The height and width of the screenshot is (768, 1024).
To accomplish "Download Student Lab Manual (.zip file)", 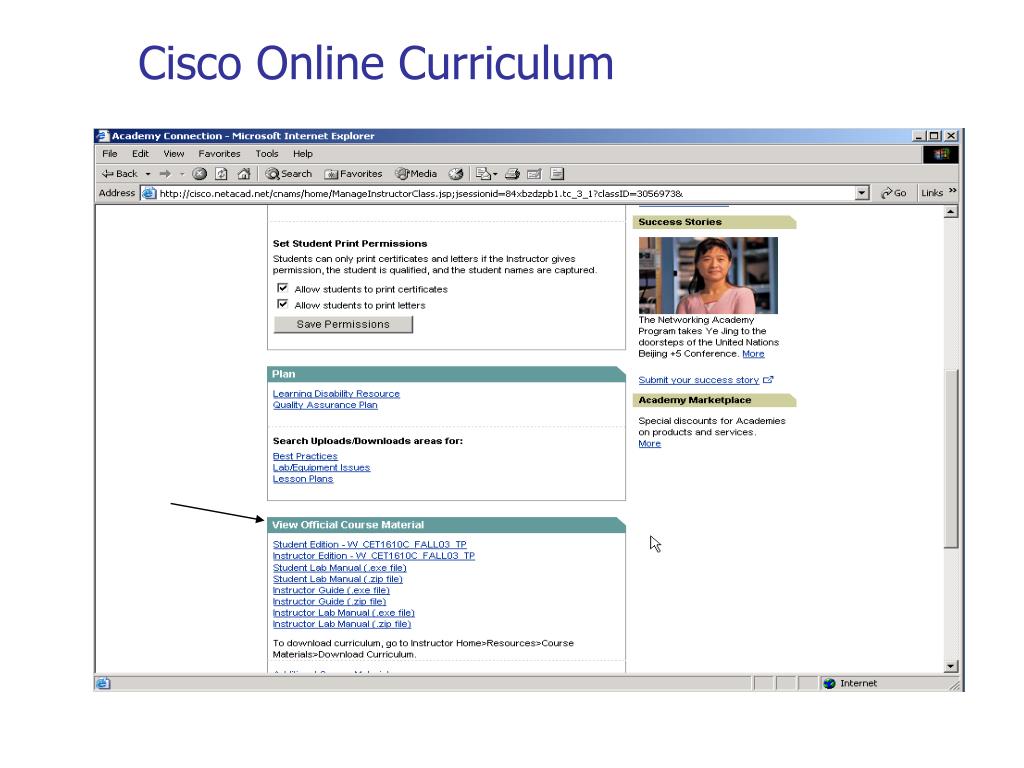I will coord(338,579).
